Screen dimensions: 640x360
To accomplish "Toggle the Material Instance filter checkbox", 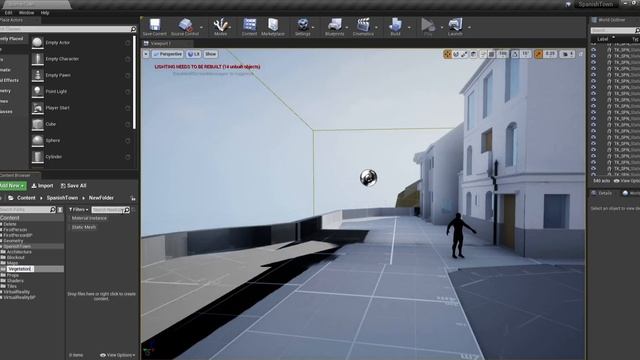I will pos(89,218).
